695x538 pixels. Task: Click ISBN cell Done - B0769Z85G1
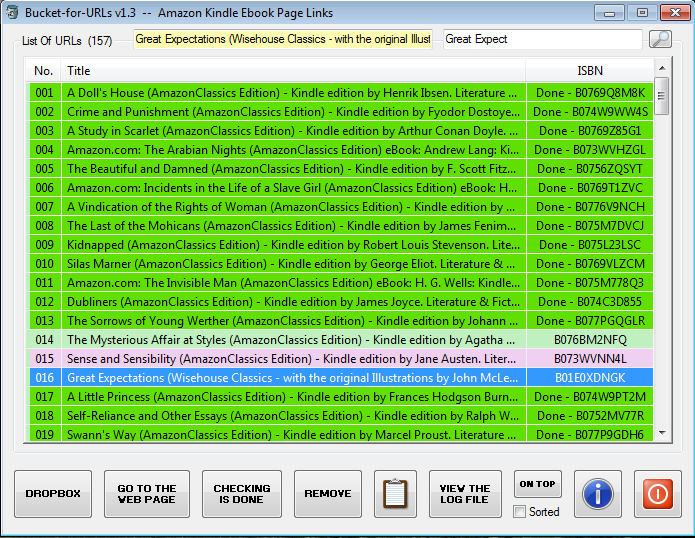click(x=590, y=131)
